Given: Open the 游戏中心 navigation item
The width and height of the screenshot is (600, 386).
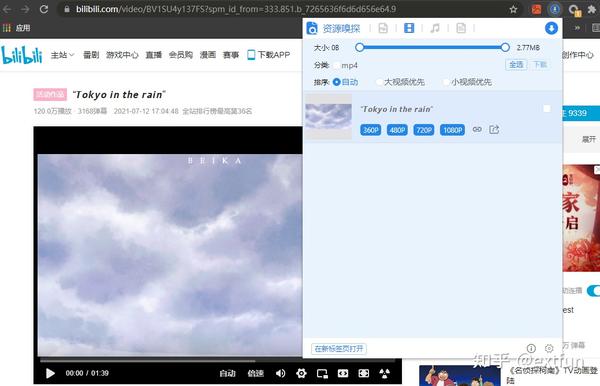Looking at the screenshot, I should tap(122, 55).
